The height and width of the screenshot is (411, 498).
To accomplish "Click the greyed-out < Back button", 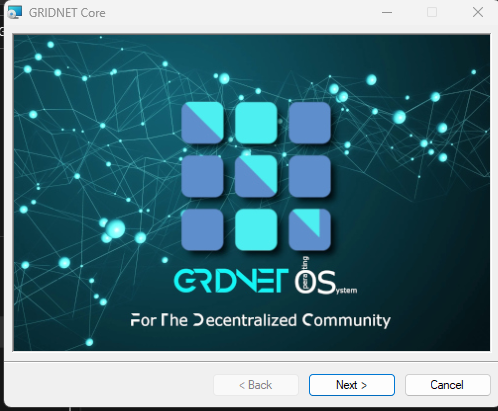I will (256, 385).
